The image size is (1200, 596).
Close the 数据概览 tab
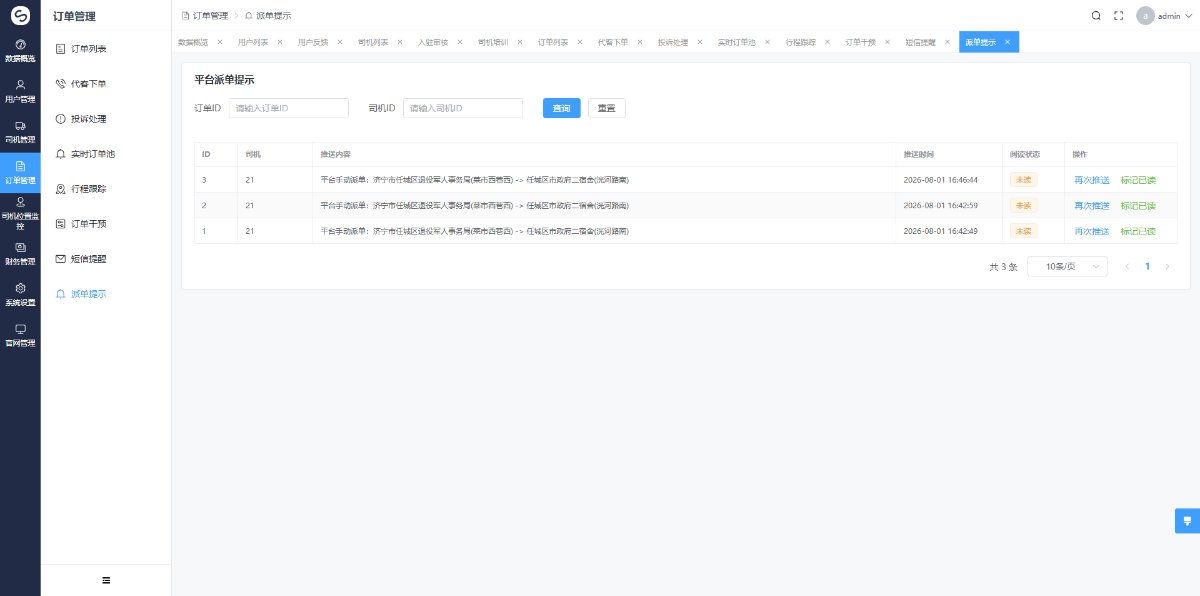pos(220,42)
